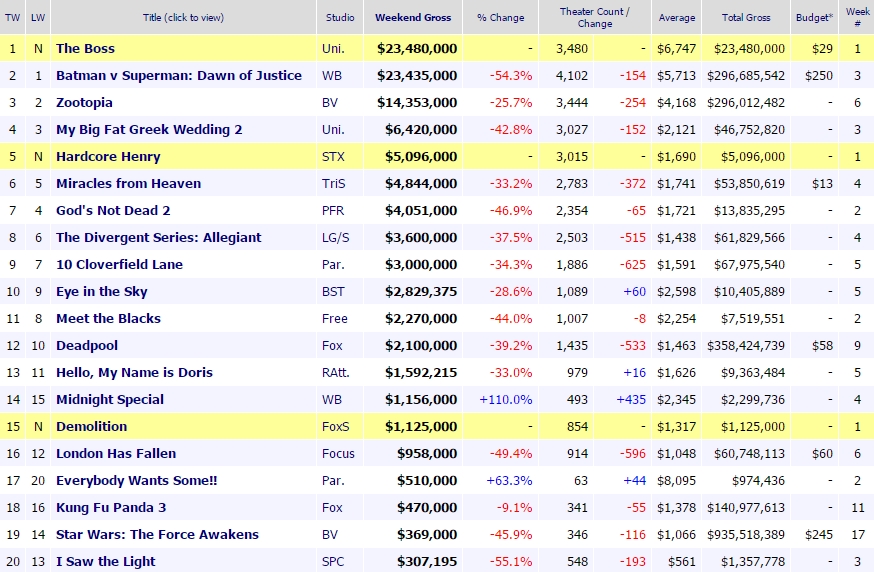Click Uni. studio in The Boss row
The height and width of the screenshot is (572, 874).
[333, 49]
